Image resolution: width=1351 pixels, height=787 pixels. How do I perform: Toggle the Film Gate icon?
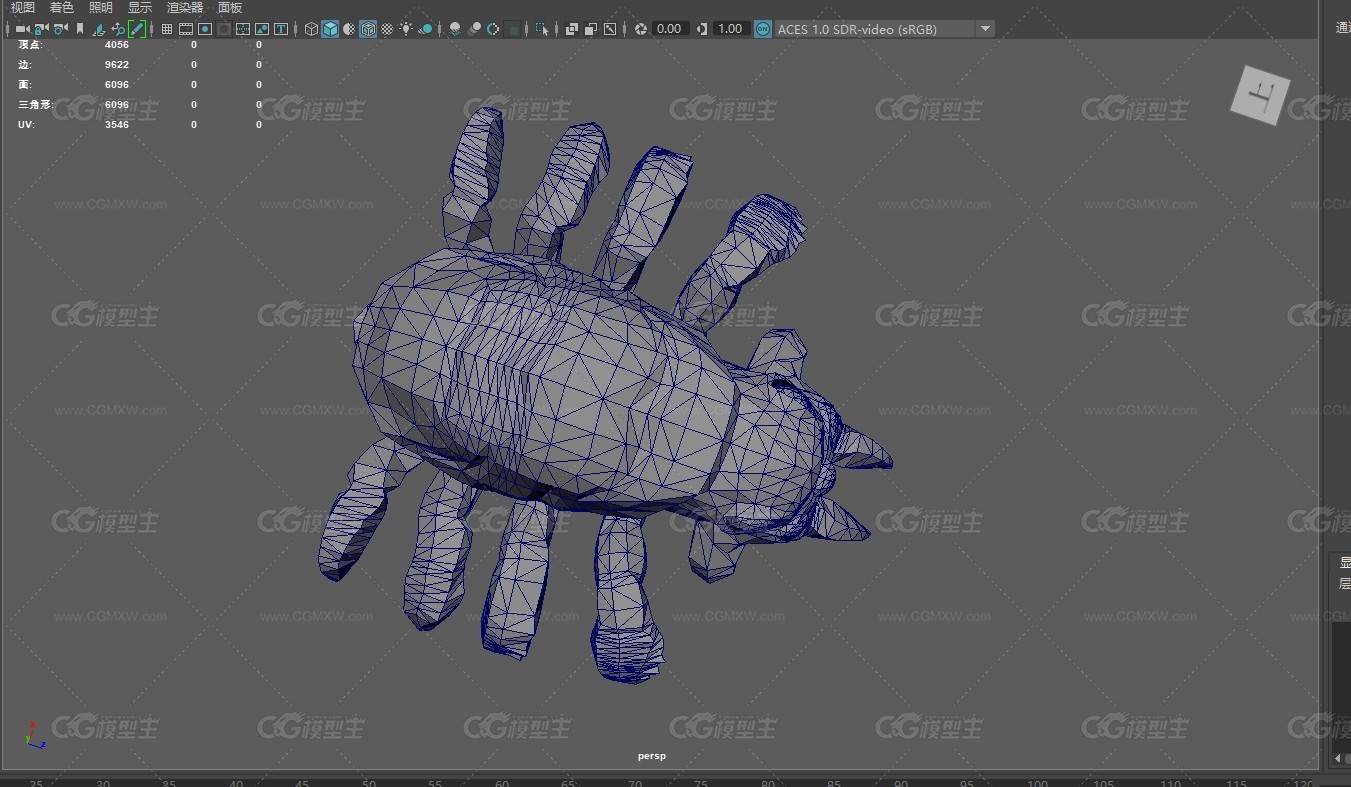[x=186, y=29]
